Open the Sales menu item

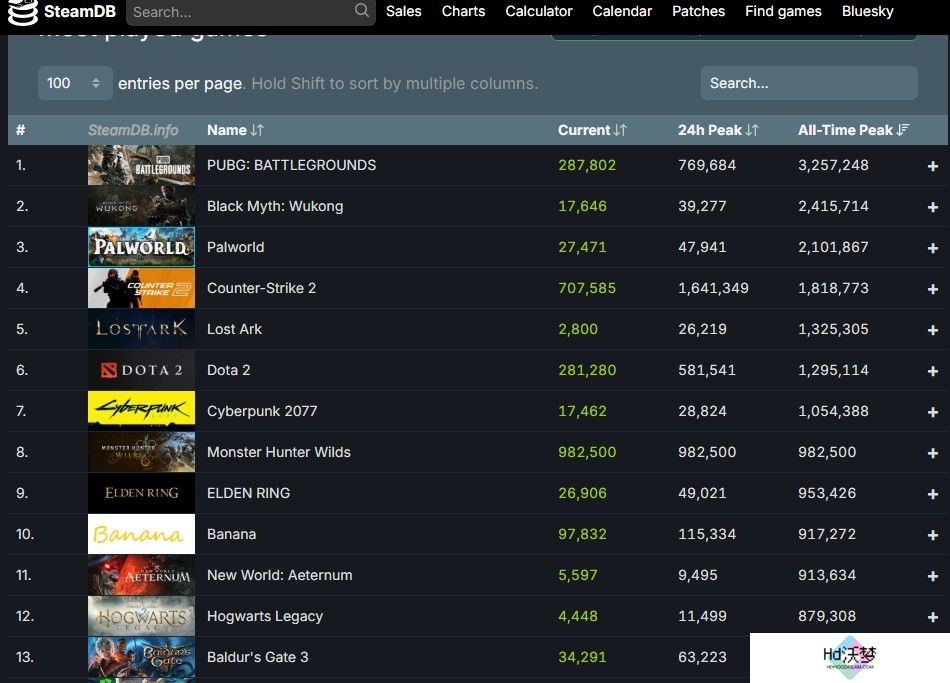pyautogui.click(x=404, y=11)
